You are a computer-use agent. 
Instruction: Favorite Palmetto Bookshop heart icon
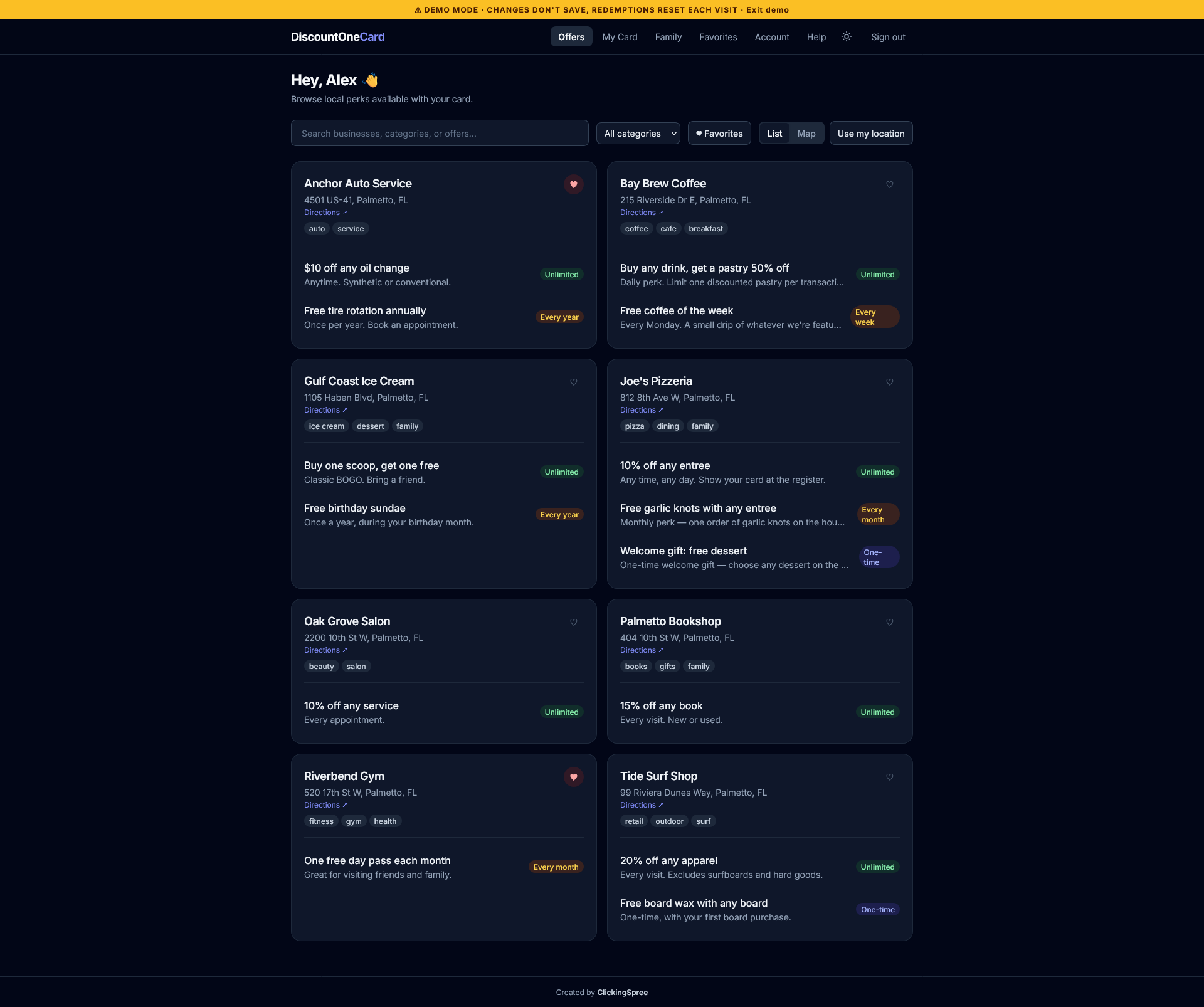(x=890, y=622)
